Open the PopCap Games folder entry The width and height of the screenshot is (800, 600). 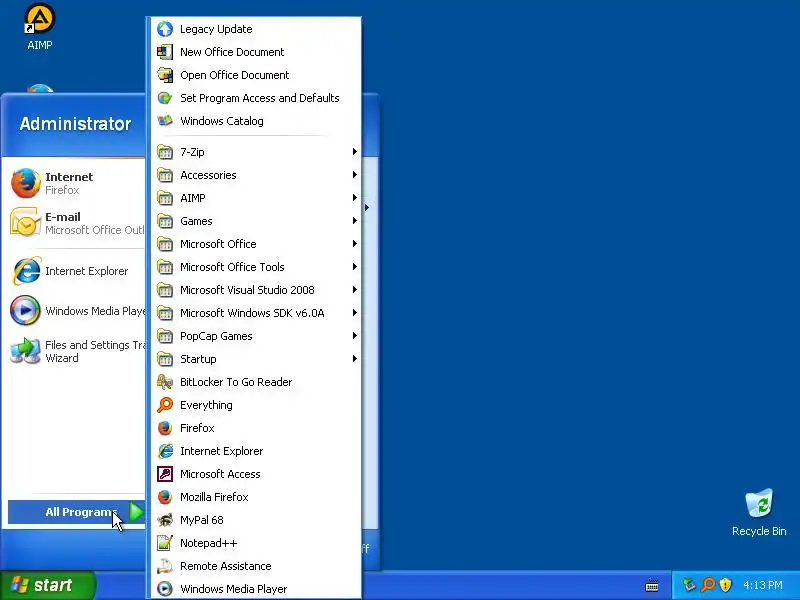coord(257,336)
